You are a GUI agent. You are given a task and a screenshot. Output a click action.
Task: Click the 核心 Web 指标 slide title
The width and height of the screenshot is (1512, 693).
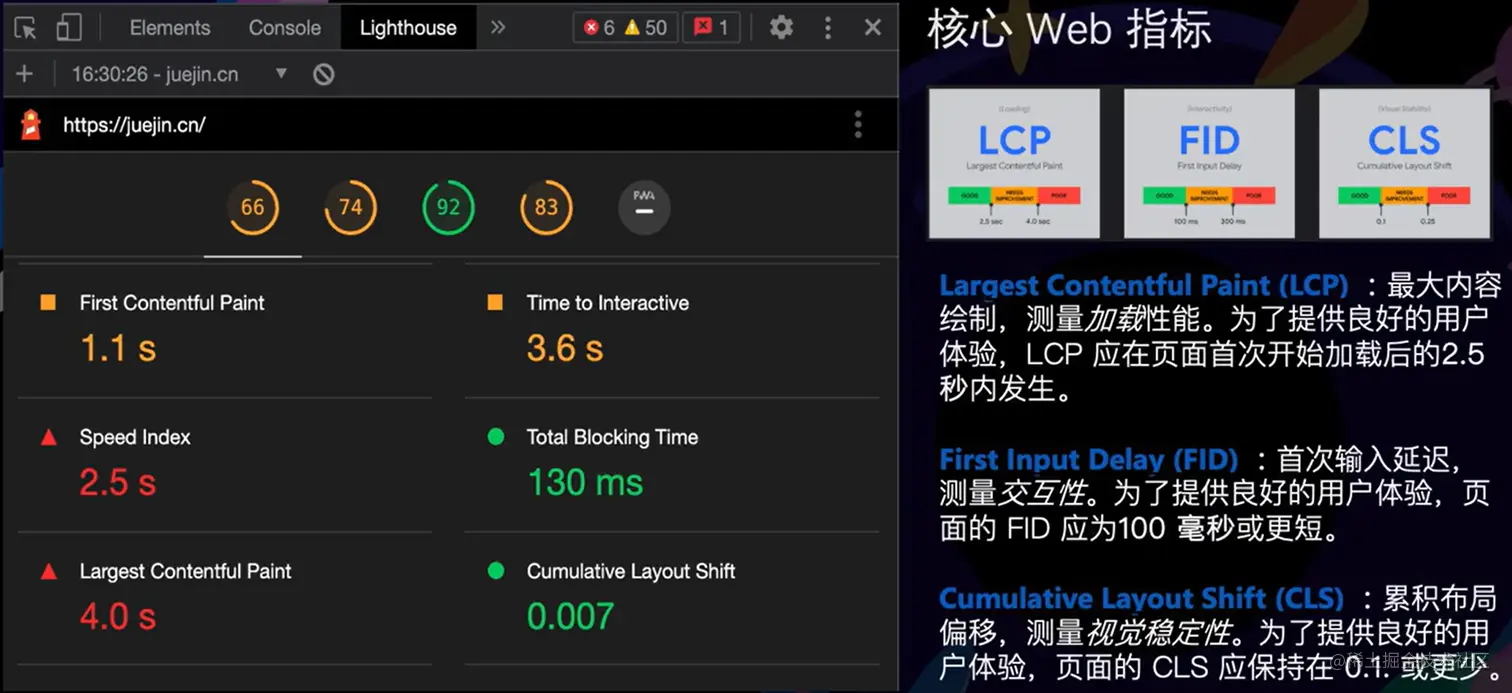(x=1069, y=28)
